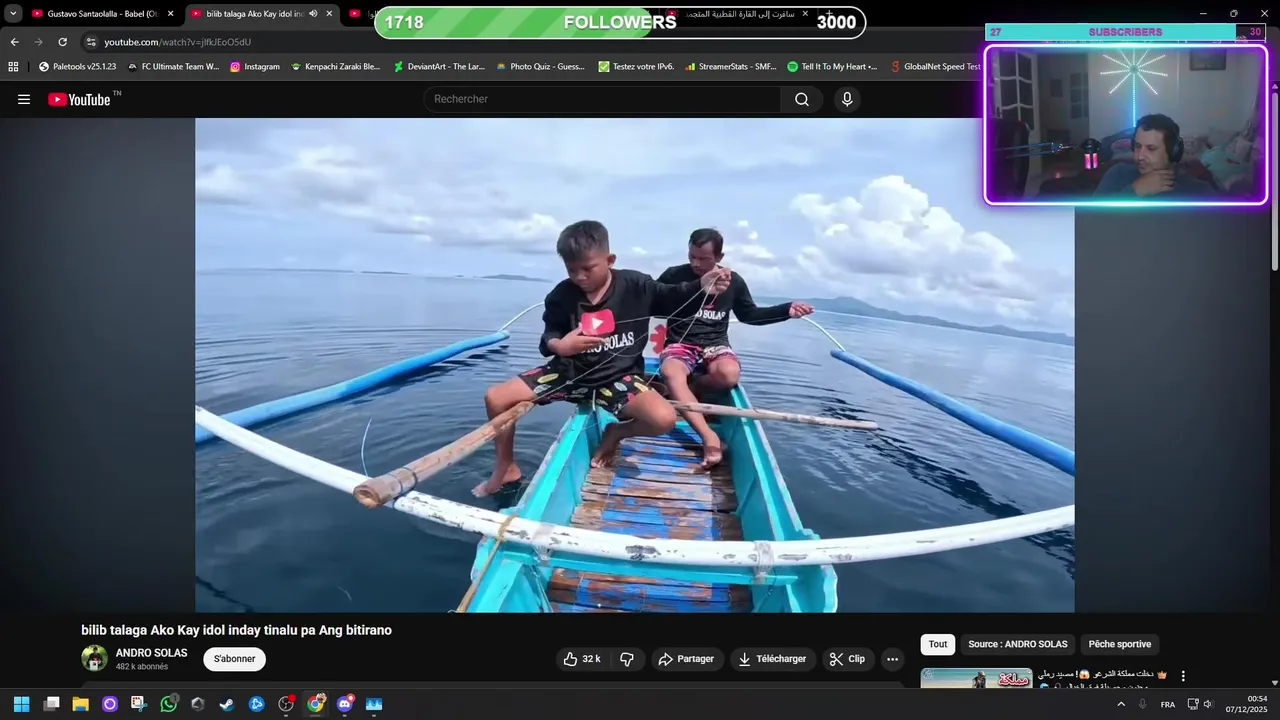Click the browser forward arrow
The width and height of the screenshot is (1280, 720).
tap(39, 42)
